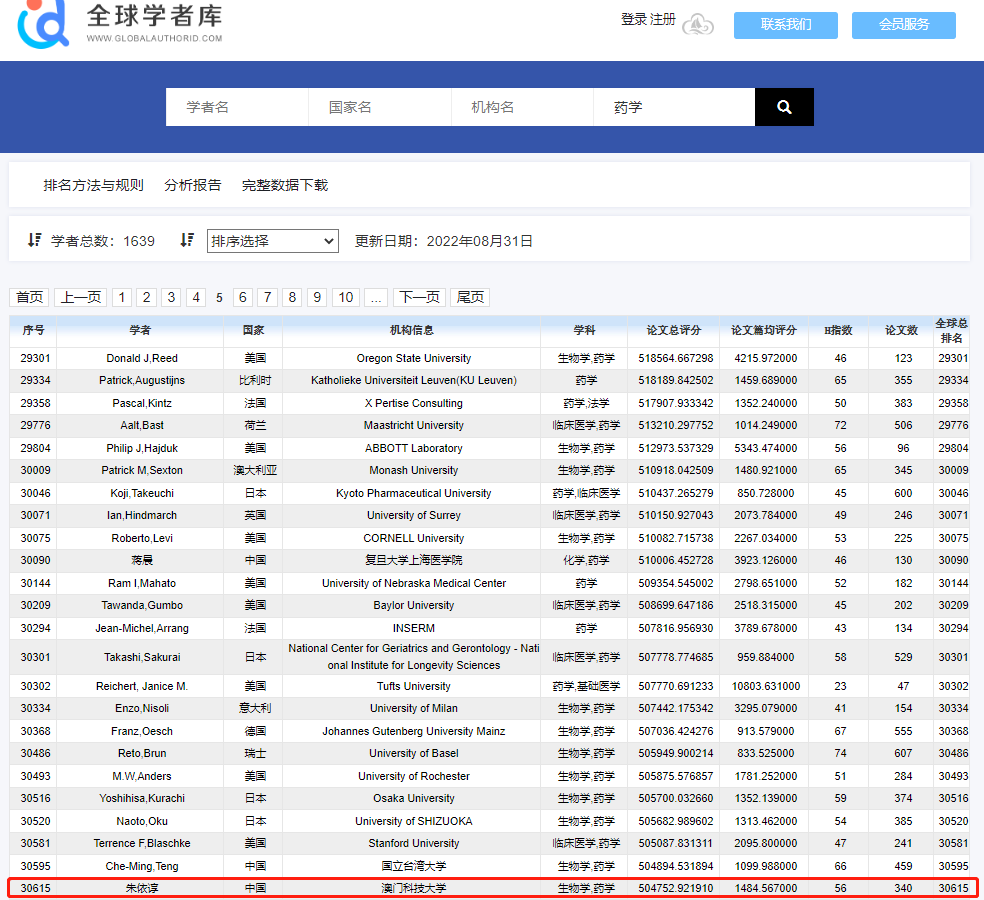Open 分析报告 tab
The image size is (984, 900).
point(193,185)
